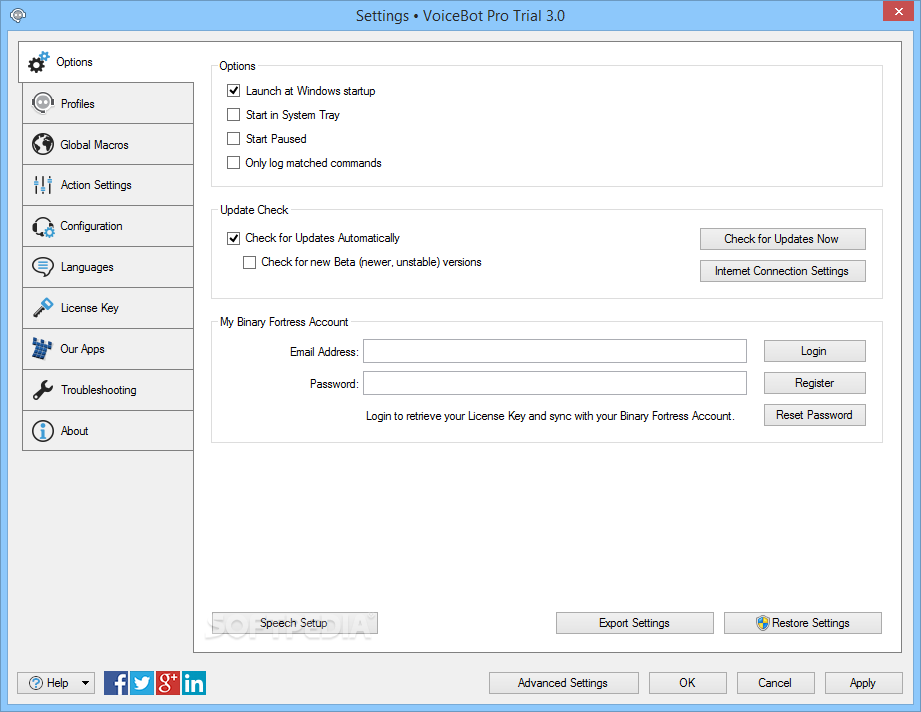Click the Global Macros globe icon
921x712 pixels.
pyautogui.click(x=43, y=144)
